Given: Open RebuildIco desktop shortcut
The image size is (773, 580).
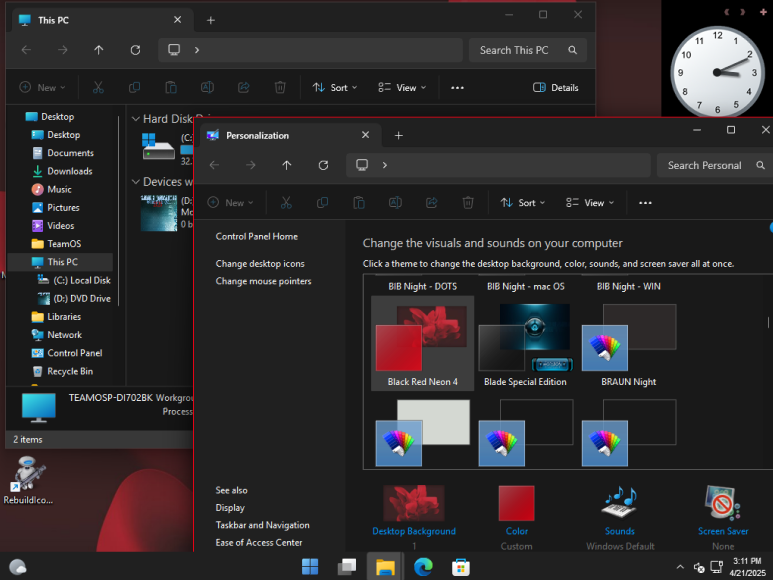Looking at the screenshot, I should 28,480.
